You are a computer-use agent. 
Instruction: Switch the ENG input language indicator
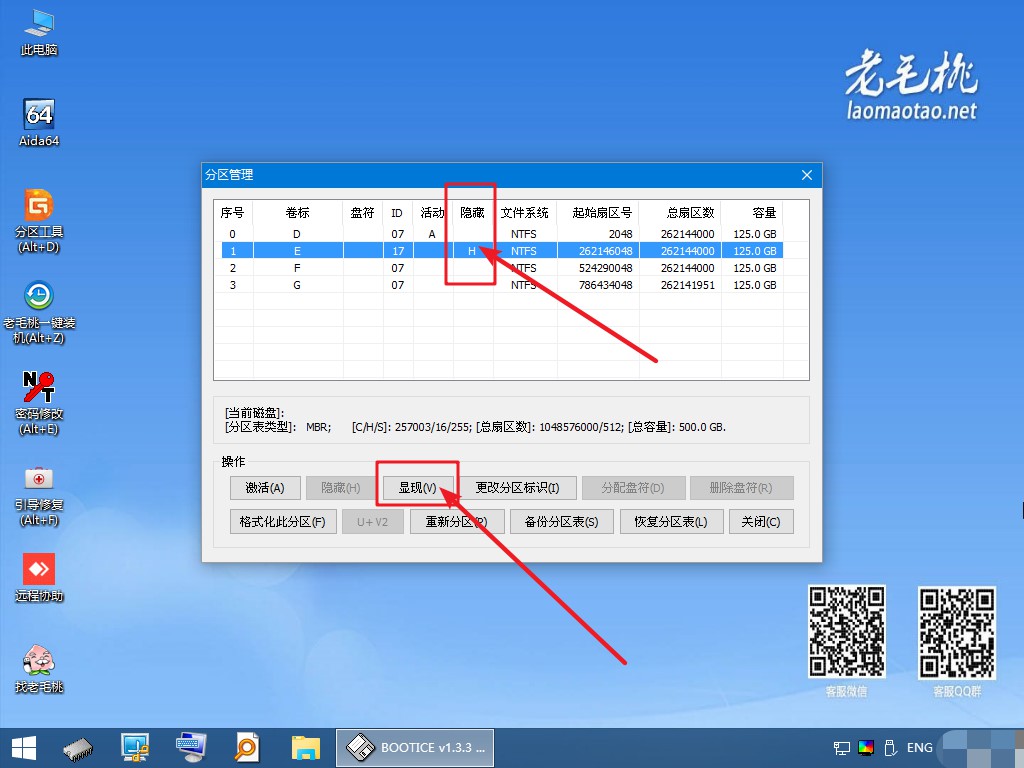[x=920, y=748]
